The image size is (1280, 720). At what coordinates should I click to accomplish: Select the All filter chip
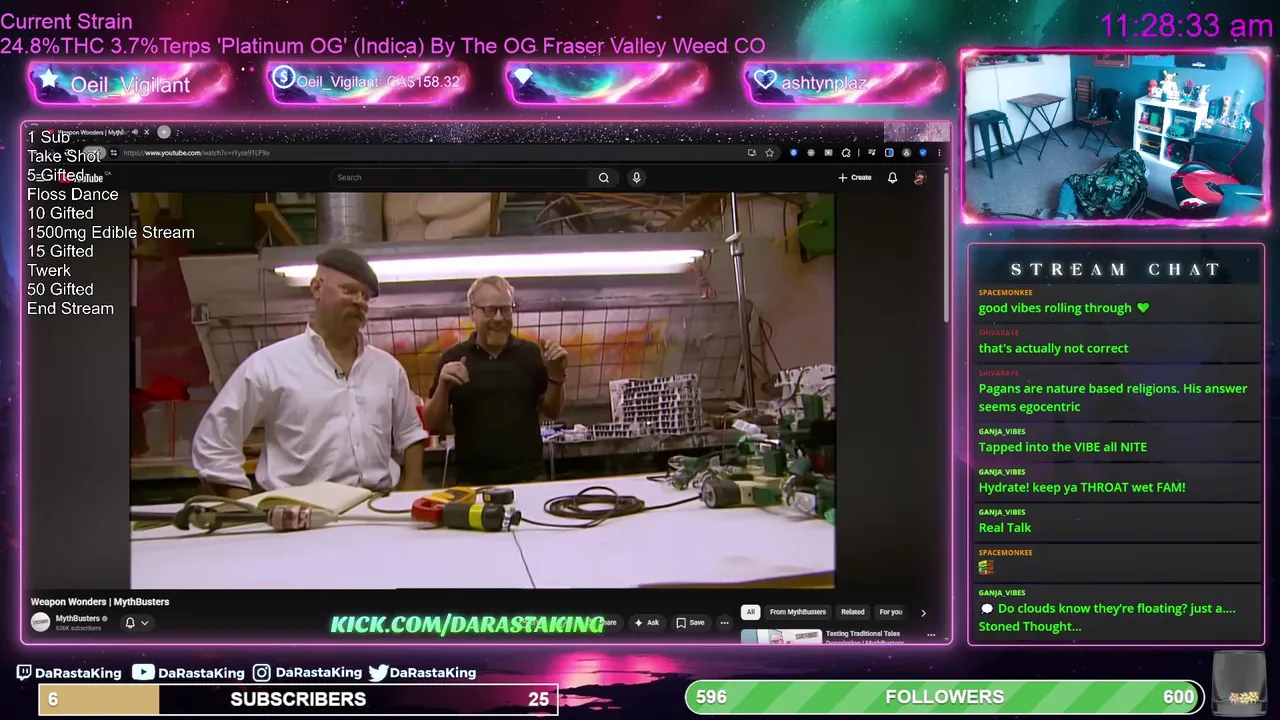click(750, 612)
